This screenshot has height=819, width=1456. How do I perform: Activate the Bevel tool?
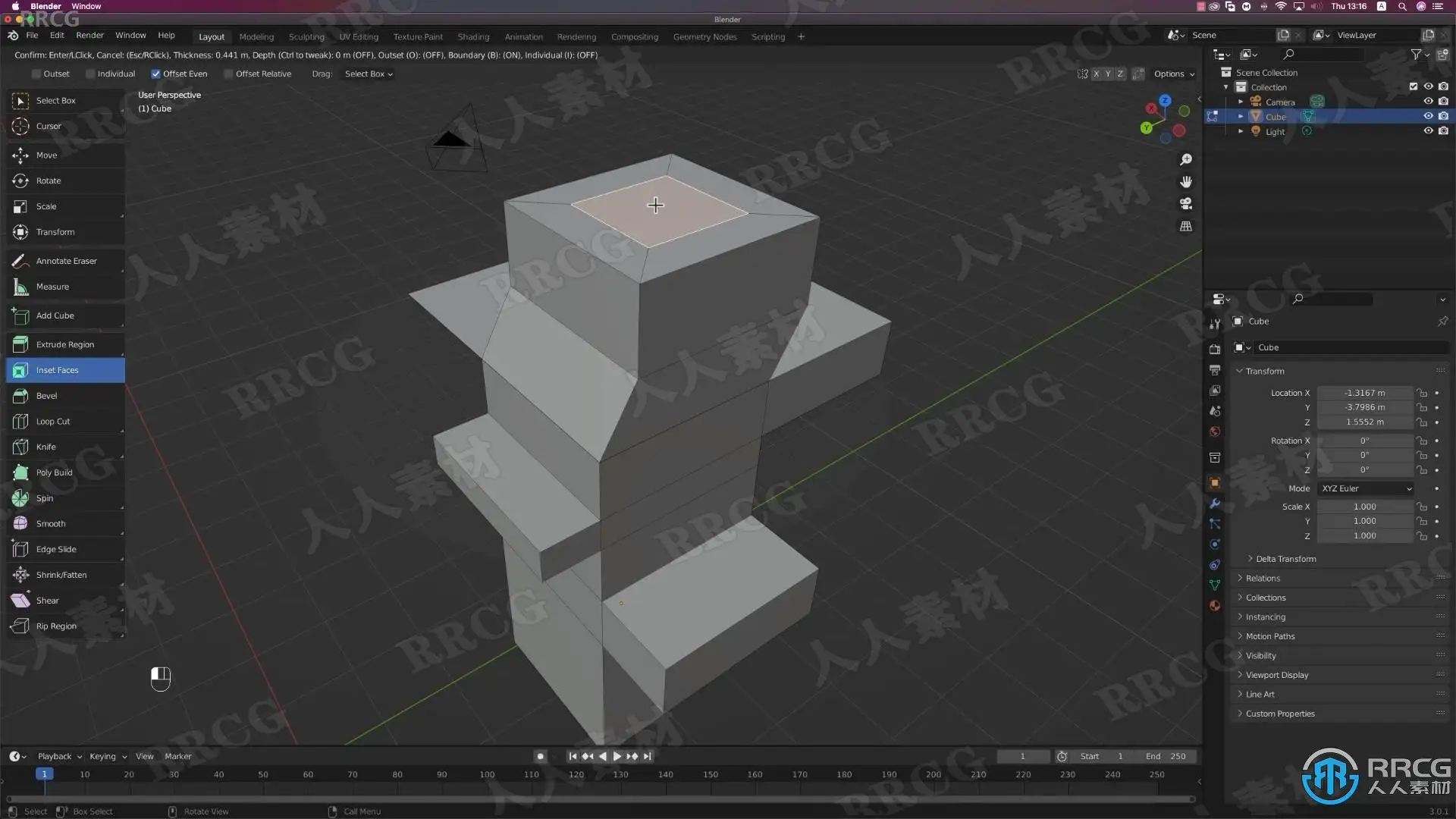(65, 397)
